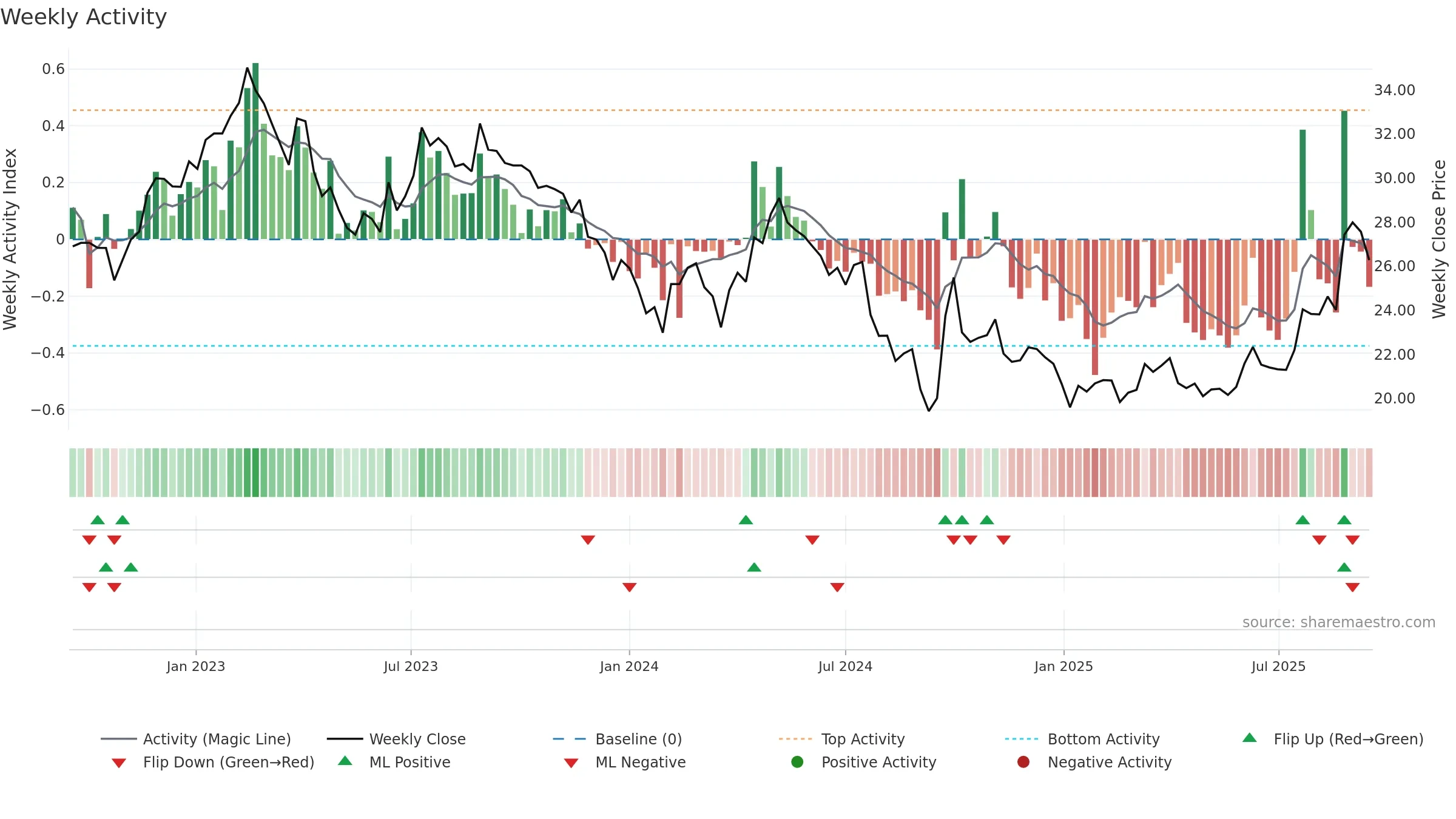
Task: Click the tallest green bar reaching 0.6 in early 2023
Action: 255,151
